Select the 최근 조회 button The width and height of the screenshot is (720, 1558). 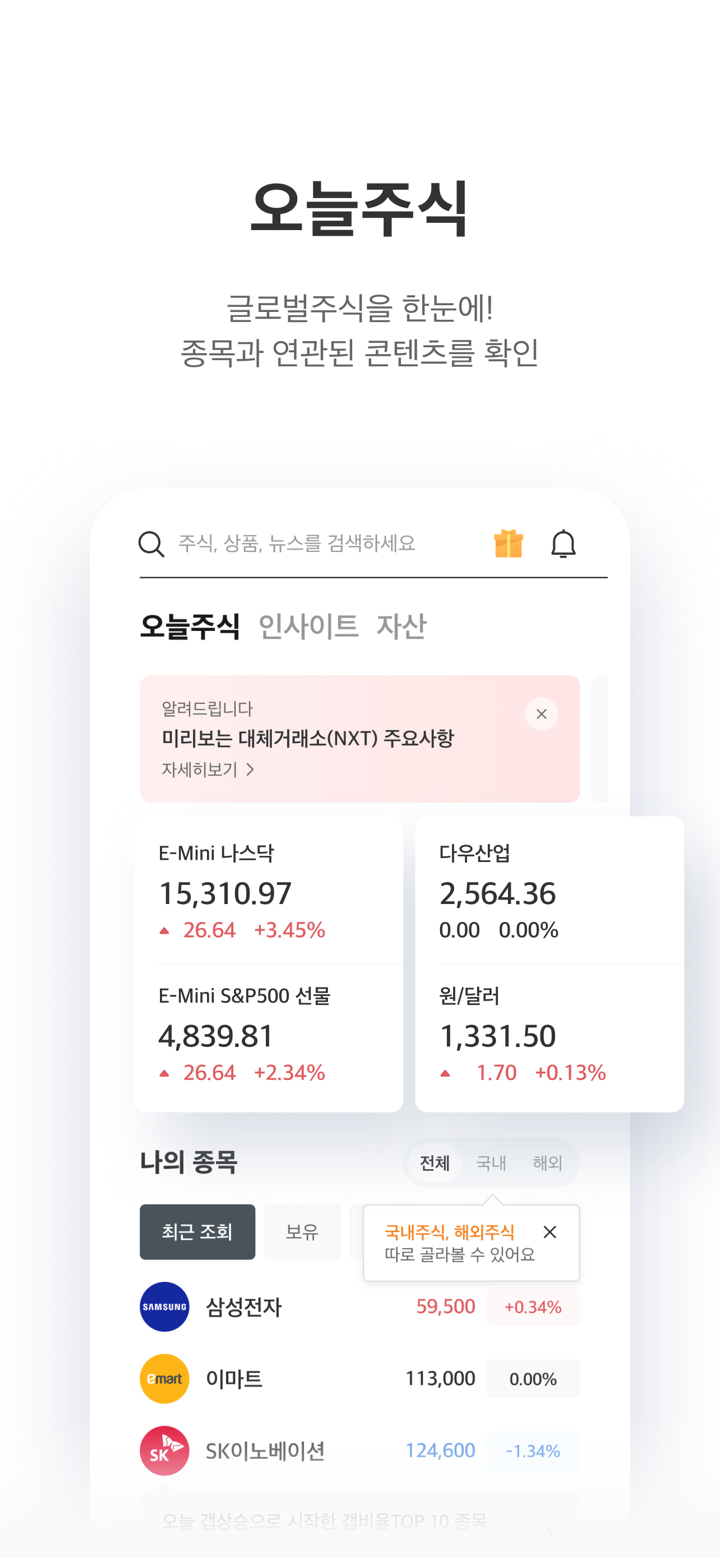197,1232
